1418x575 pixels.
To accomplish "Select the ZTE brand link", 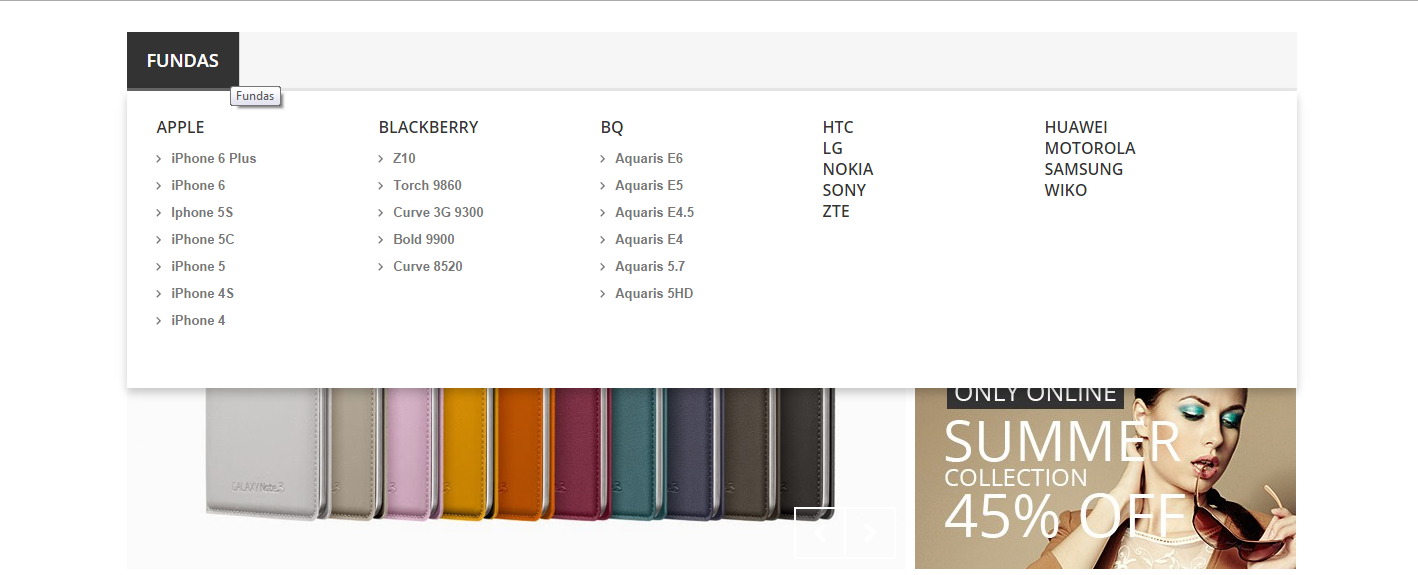I will (836, 211).
